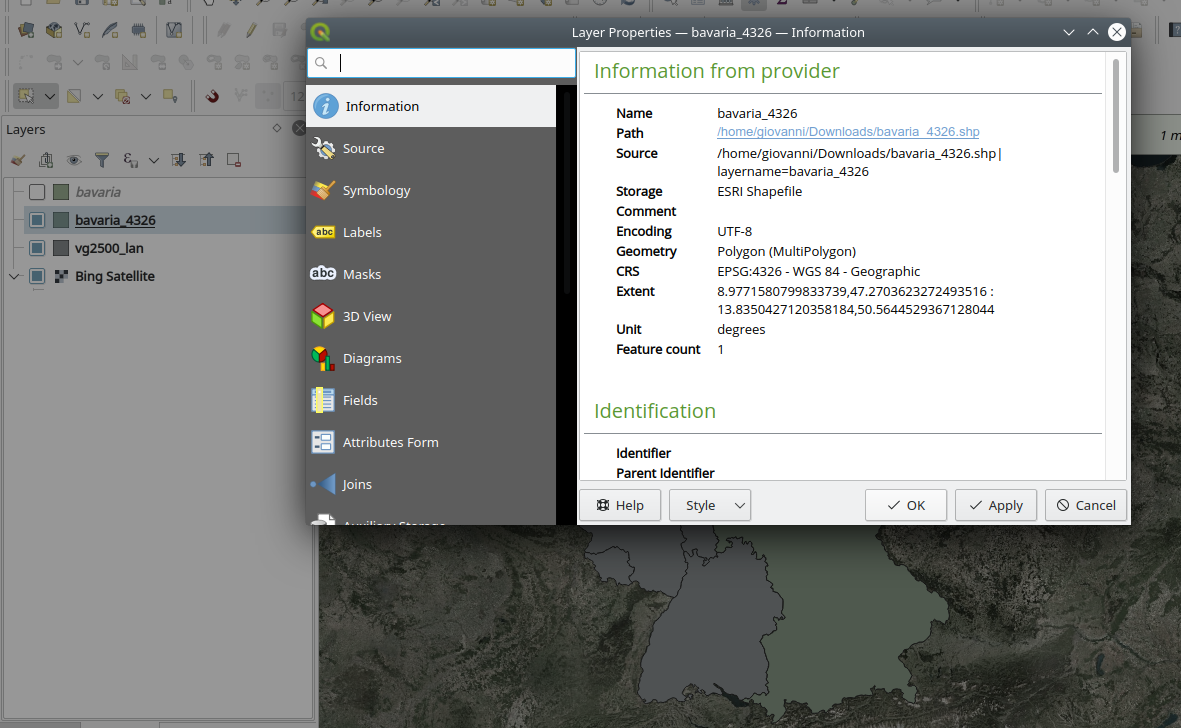The width and height of the screenshot is (1181, 728).
Task: Open Manage Map Themes eye icon
Action: (74, 160)
